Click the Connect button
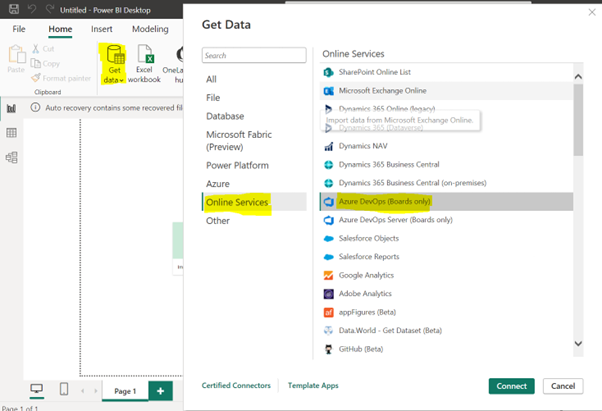Viewport: 602px width, 411px height. point(511,386)
